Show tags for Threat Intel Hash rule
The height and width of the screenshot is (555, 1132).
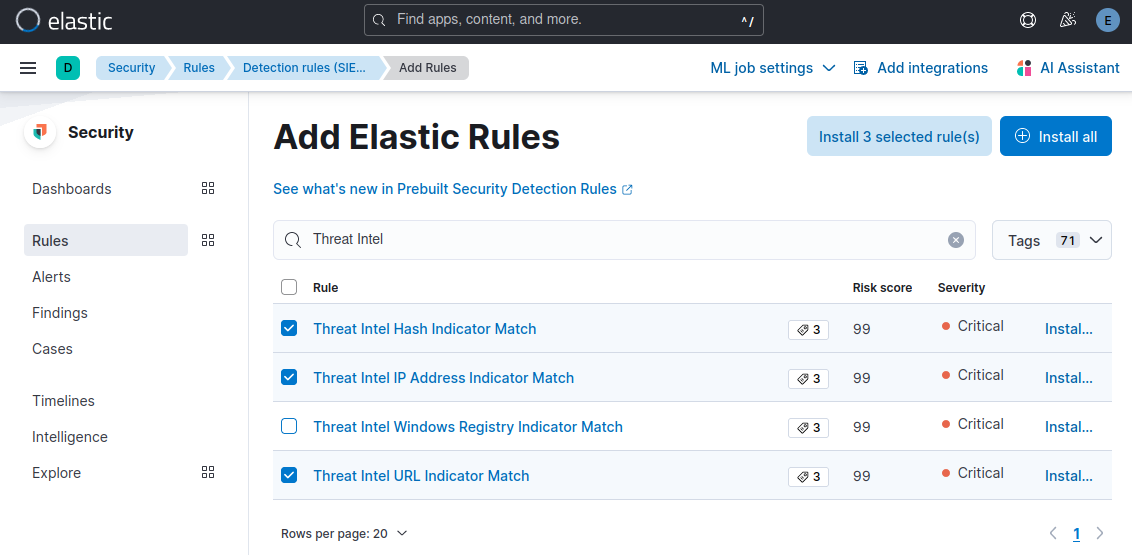808,330
